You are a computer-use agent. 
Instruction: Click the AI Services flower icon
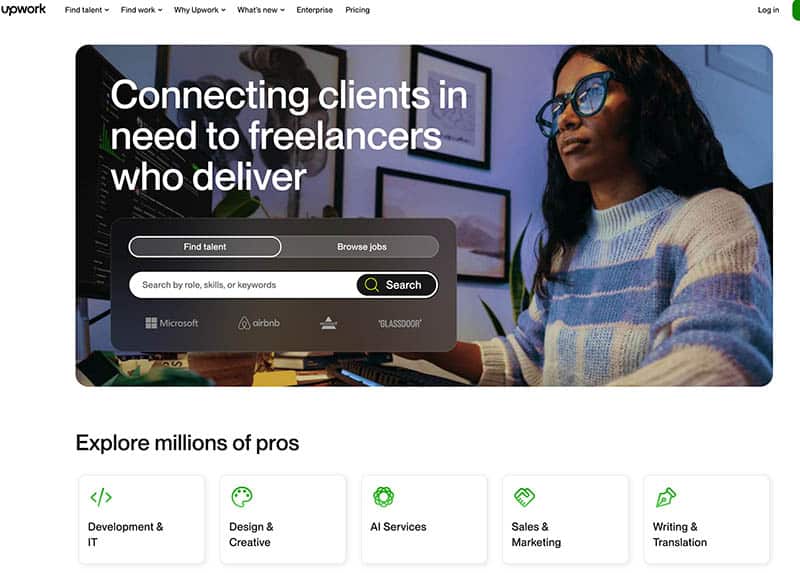coord(383,496)
